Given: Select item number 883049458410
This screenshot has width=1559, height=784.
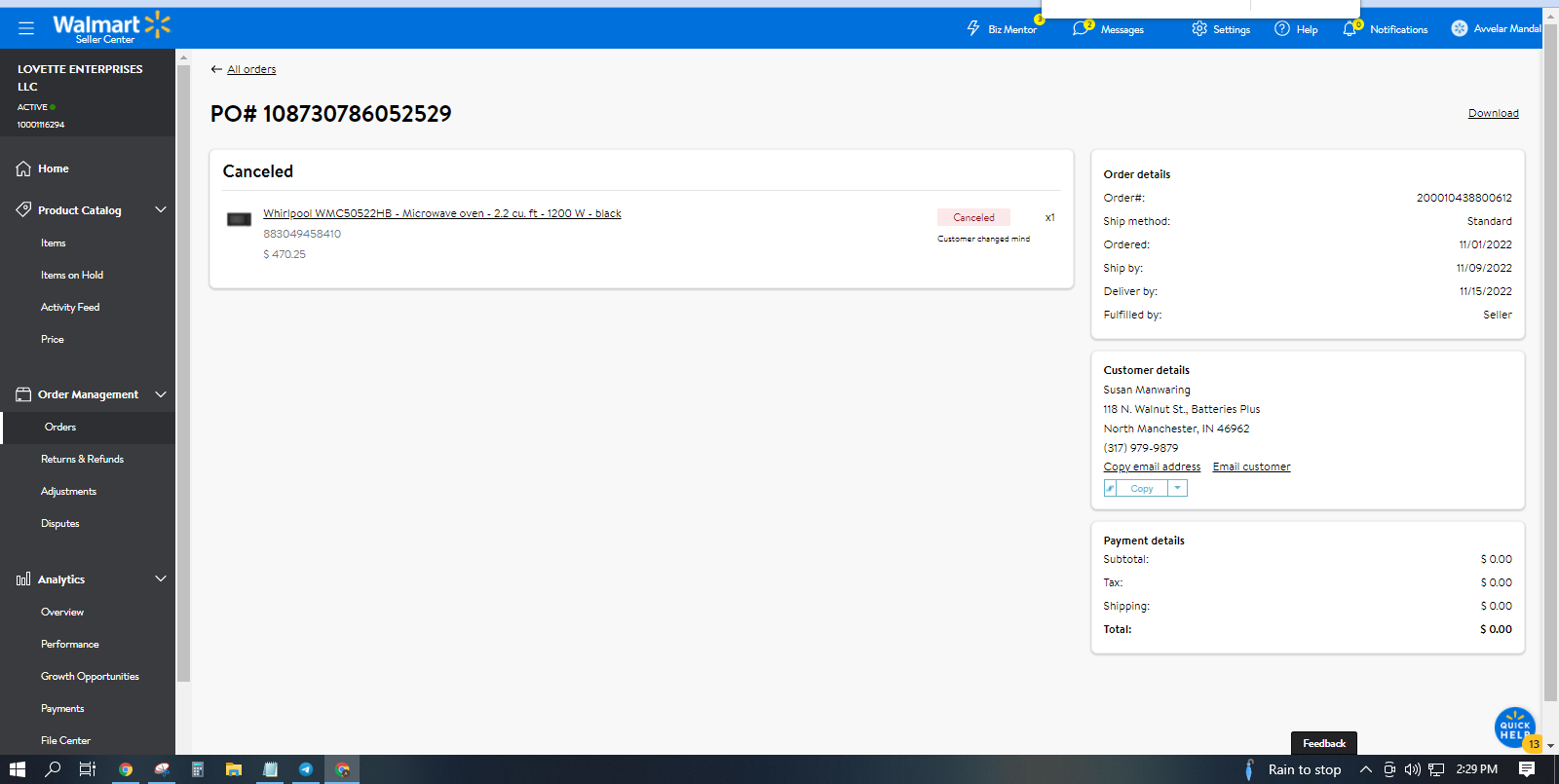Looking at the screenshot, I should (x=302, y=234).
